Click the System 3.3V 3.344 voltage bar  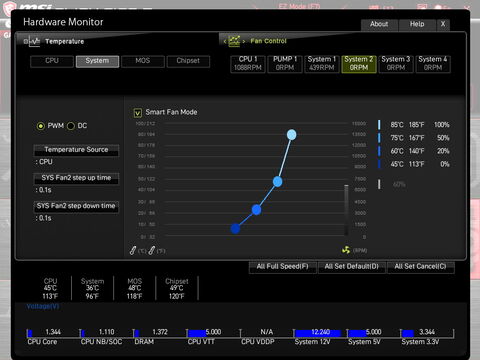coord(427,333)
